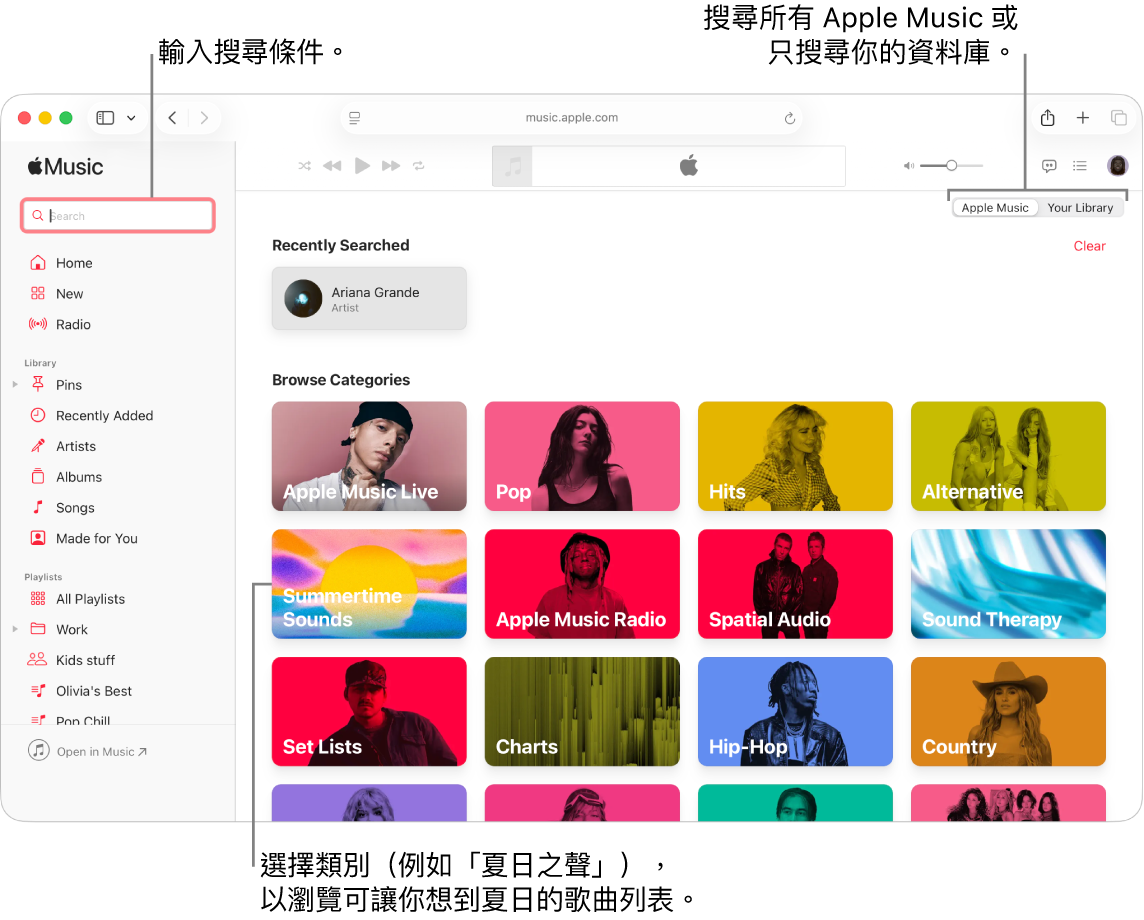Viewport: 1144px width, 920px height.
Task: Expand the Pins disclosure triangle
Action: pyautogui.click(x=15, y=384)
